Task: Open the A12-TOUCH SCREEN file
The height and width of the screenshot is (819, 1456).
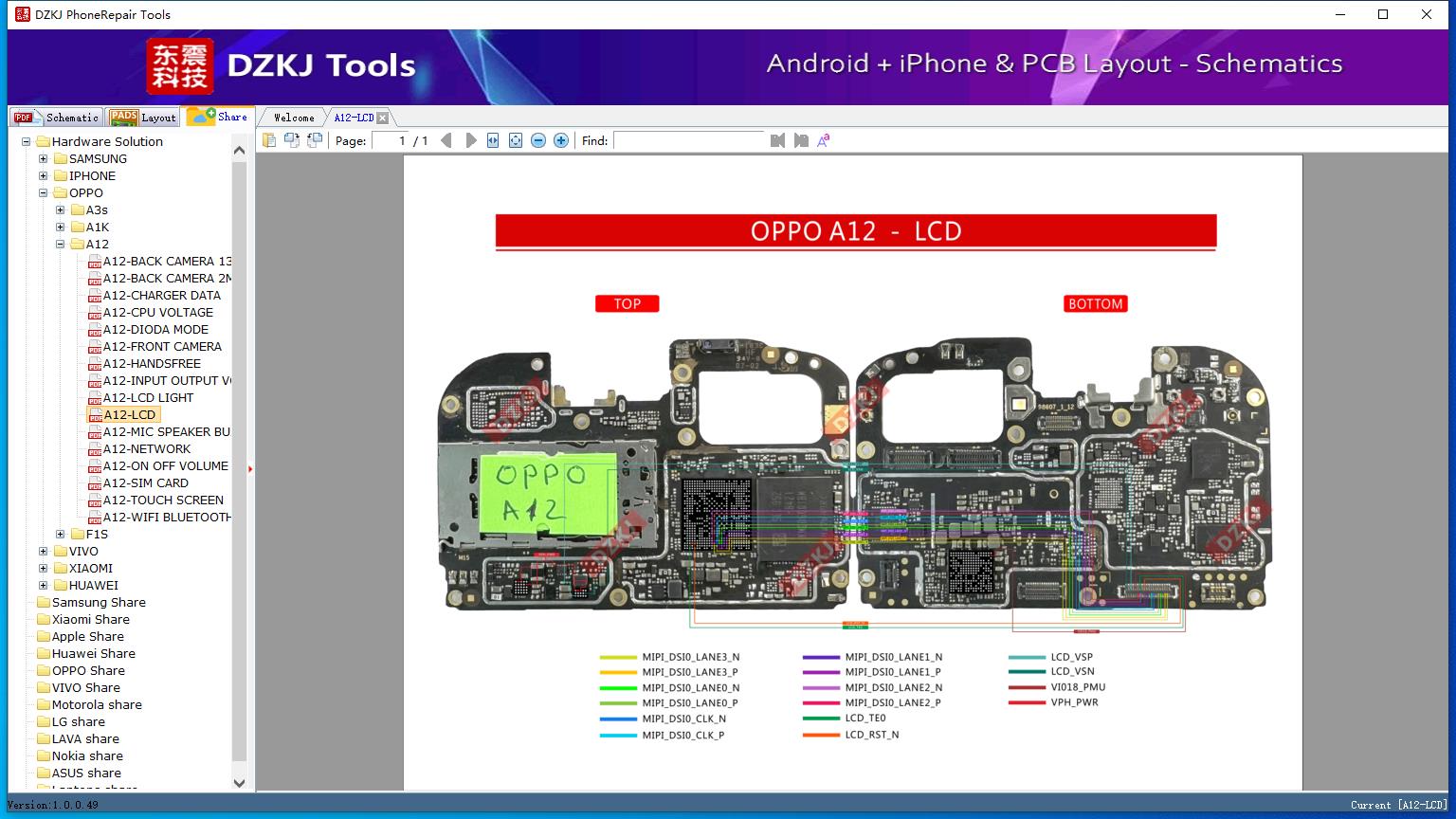Action: coord(163,500)
